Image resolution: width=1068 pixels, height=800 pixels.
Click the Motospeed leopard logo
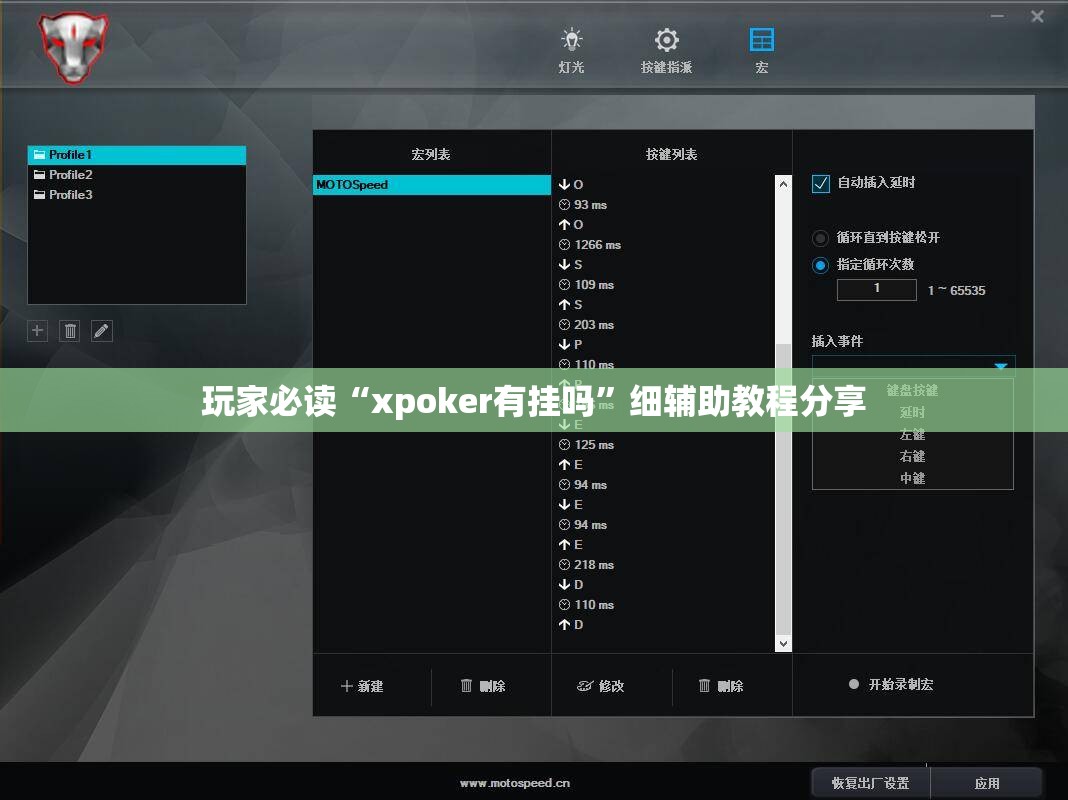74,47
